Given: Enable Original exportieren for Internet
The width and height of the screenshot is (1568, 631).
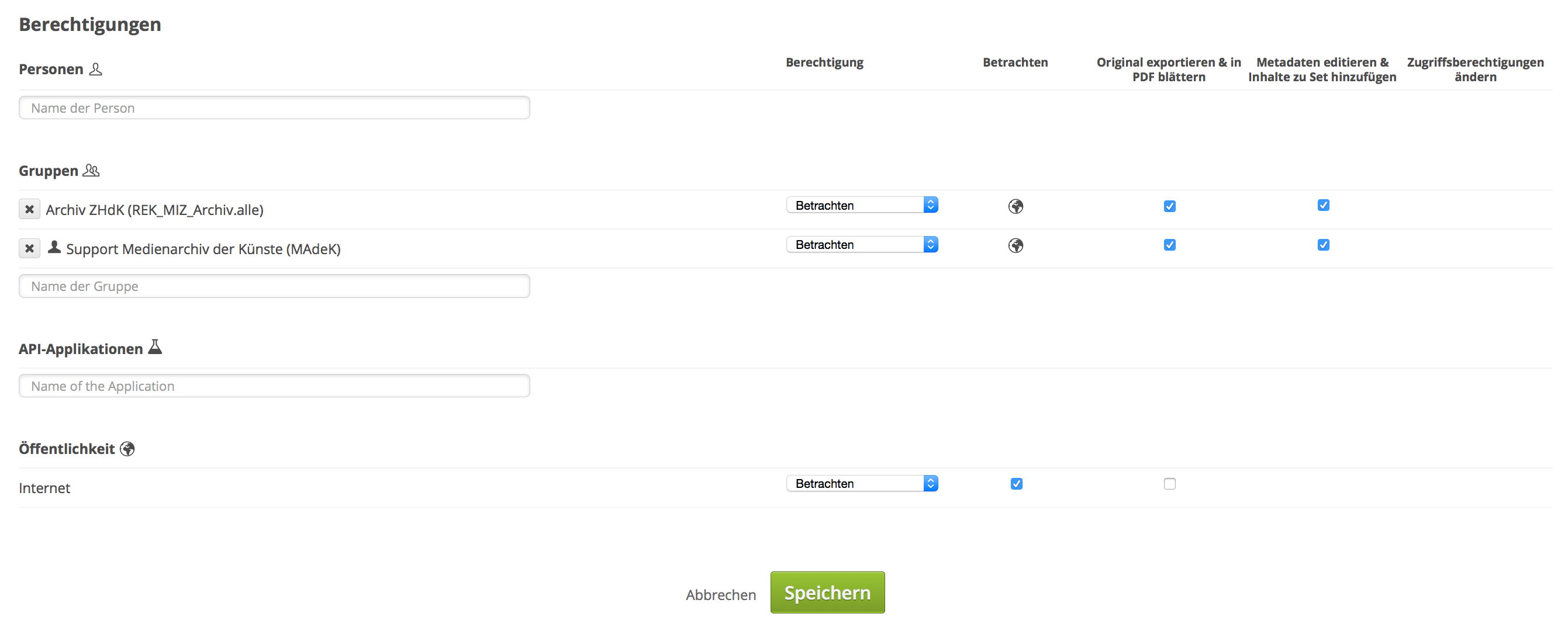Looking at the screenshot, I should pyautogui.click(x=1169, y=484).
